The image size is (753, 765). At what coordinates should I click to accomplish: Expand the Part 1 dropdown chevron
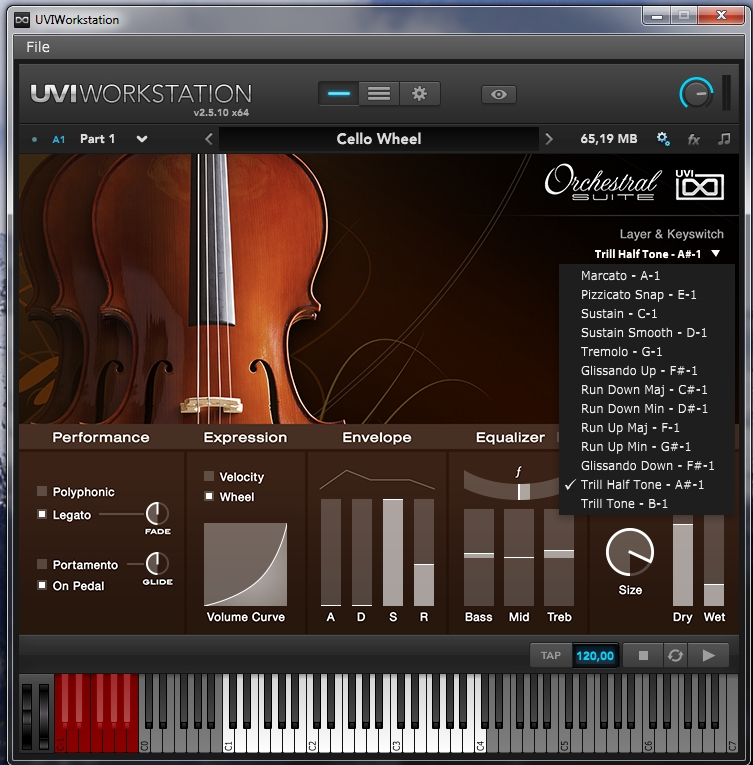[142, 139]
